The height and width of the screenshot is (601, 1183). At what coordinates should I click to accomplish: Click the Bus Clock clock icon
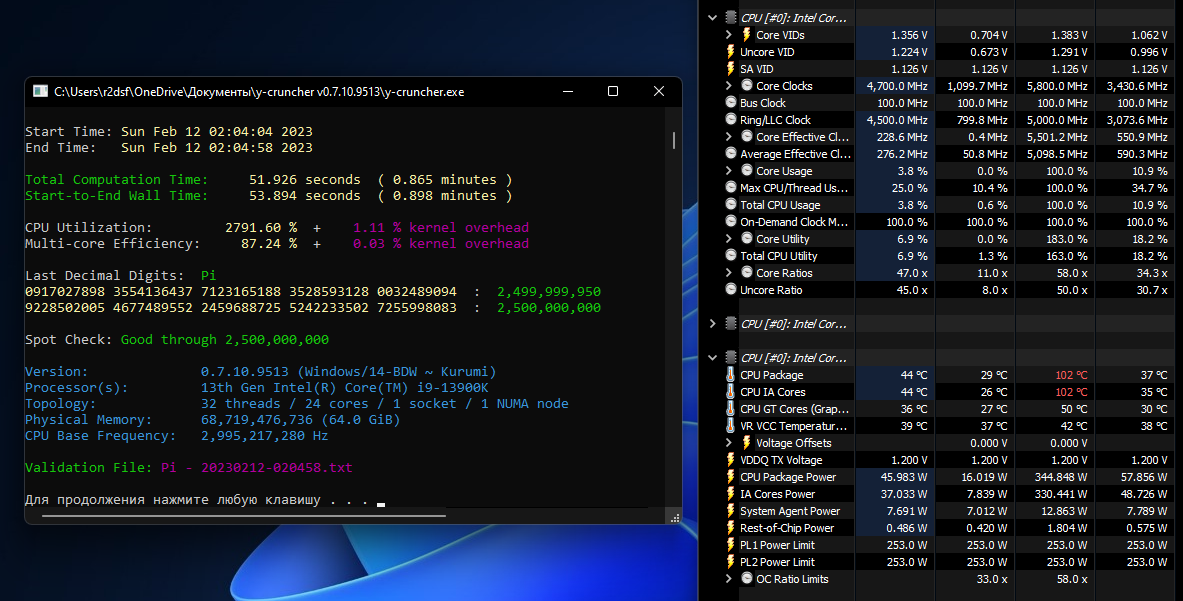[x=730, y=102]
